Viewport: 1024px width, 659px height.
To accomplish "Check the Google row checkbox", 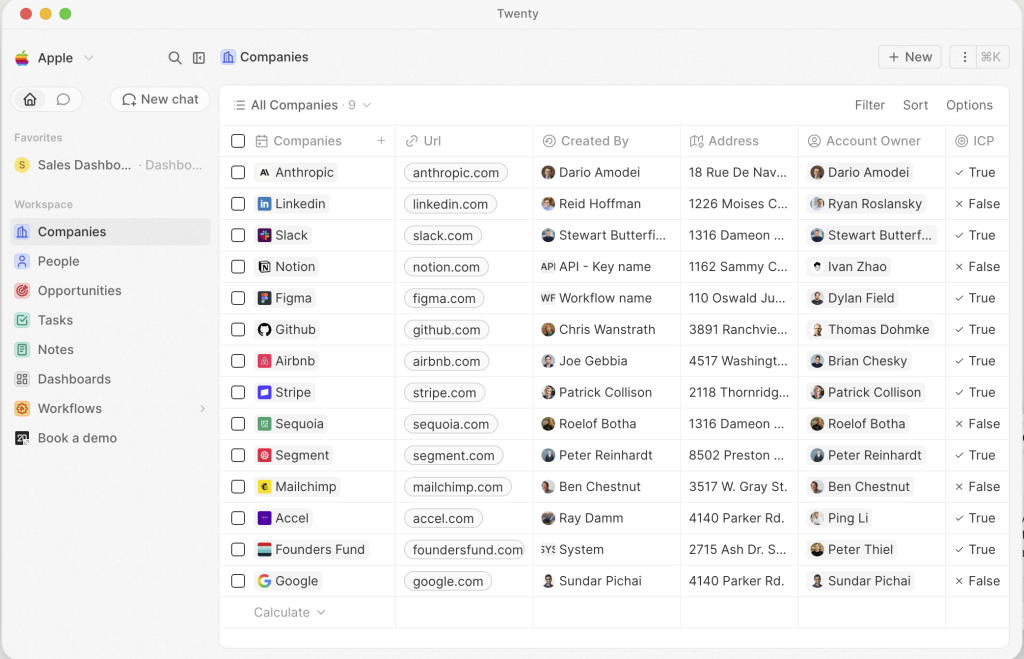I will pos(238,581).
